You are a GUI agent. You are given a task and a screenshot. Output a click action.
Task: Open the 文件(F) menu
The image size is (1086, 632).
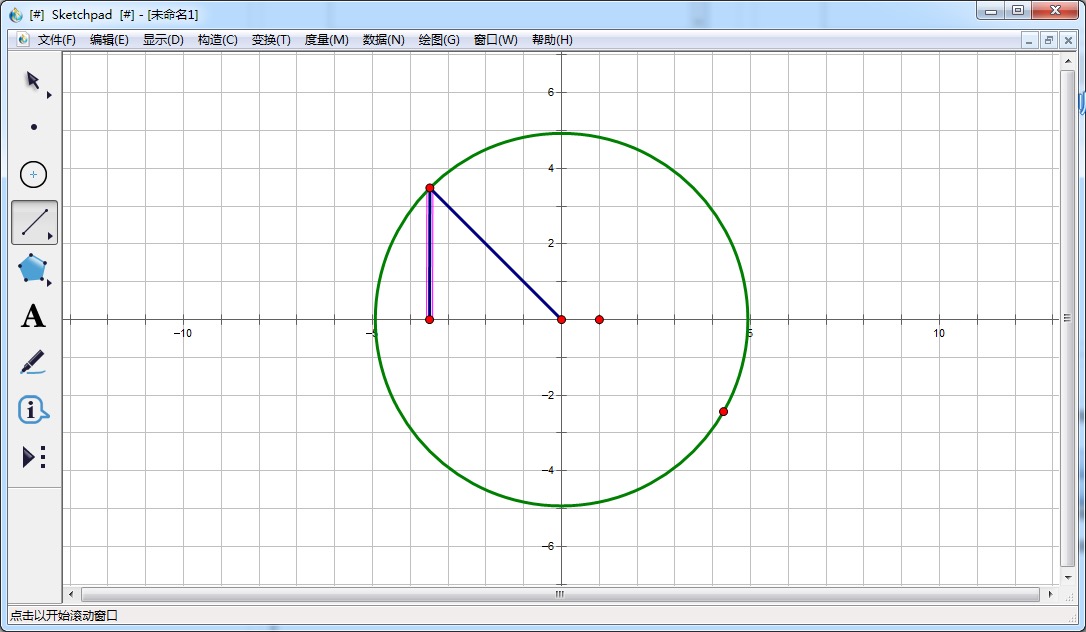(x=56, y=40)
